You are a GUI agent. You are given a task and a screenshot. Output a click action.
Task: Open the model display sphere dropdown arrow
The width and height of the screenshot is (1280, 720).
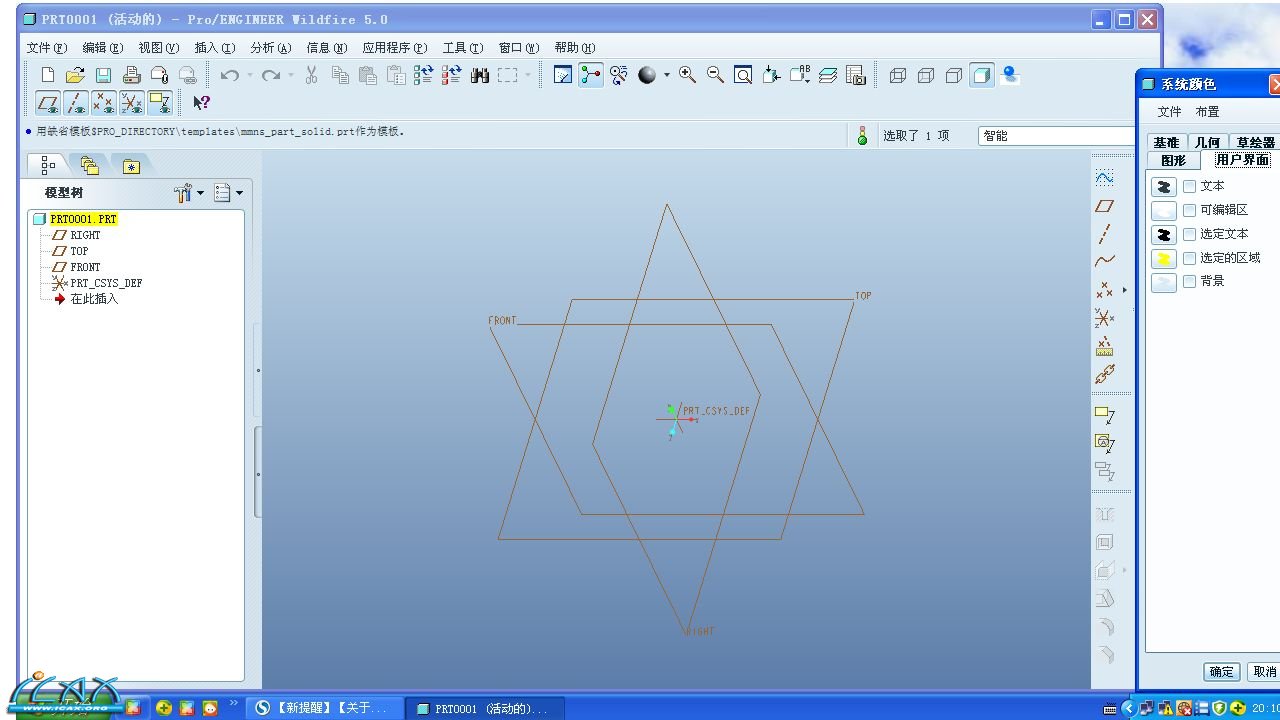[x=667, y=75]
